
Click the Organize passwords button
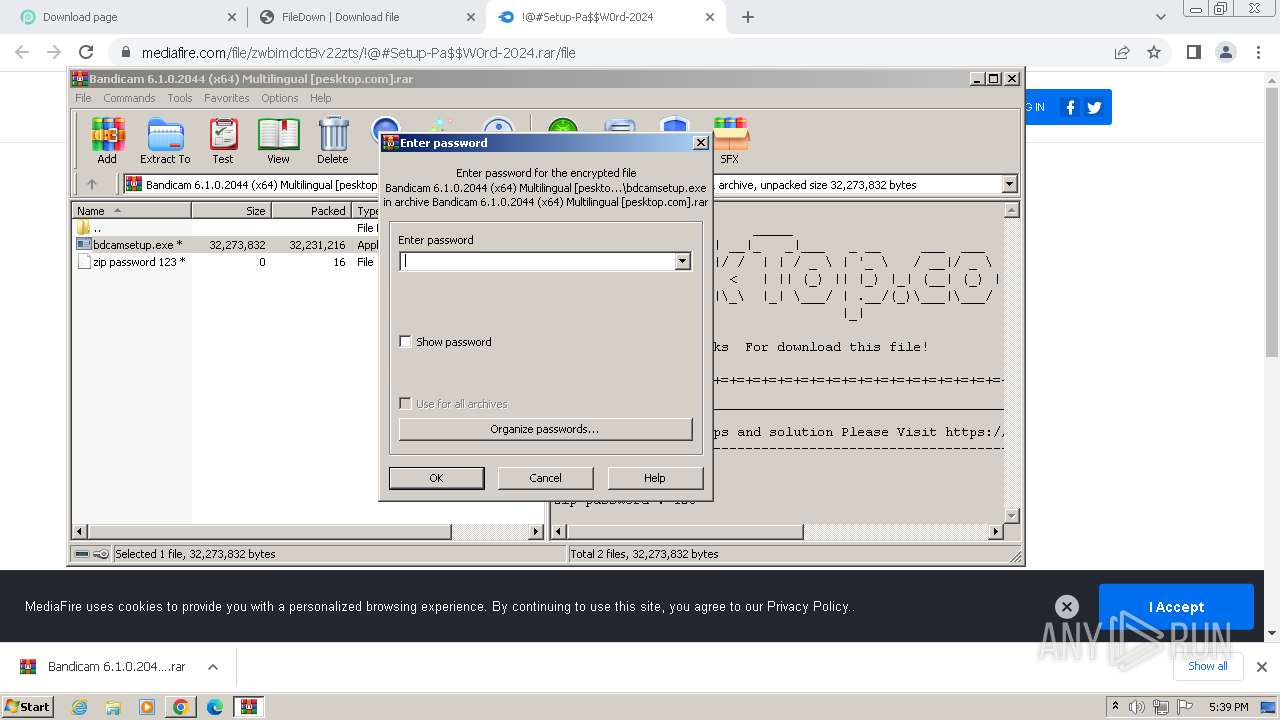[545, 429]
